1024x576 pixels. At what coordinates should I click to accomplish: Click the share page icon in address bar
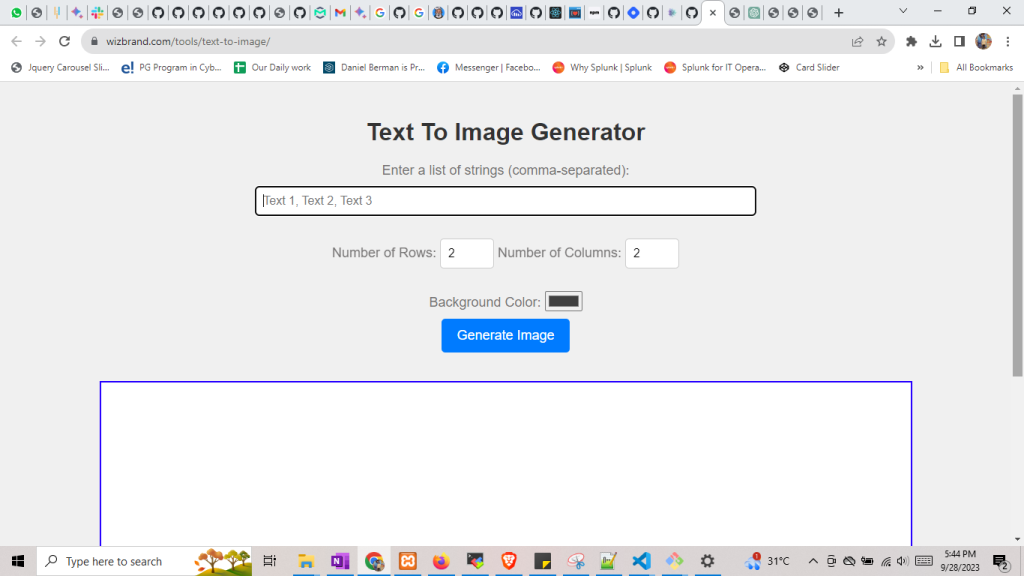point(857,41)
